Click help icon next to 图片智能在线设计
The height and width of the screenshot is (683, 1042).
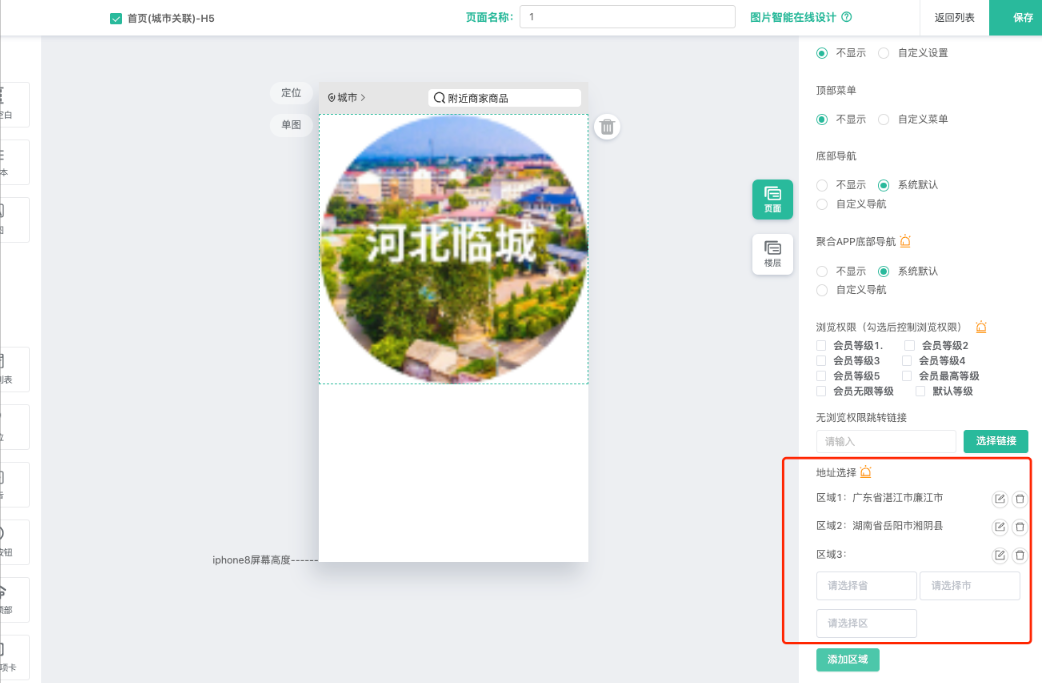coord(847,17)
